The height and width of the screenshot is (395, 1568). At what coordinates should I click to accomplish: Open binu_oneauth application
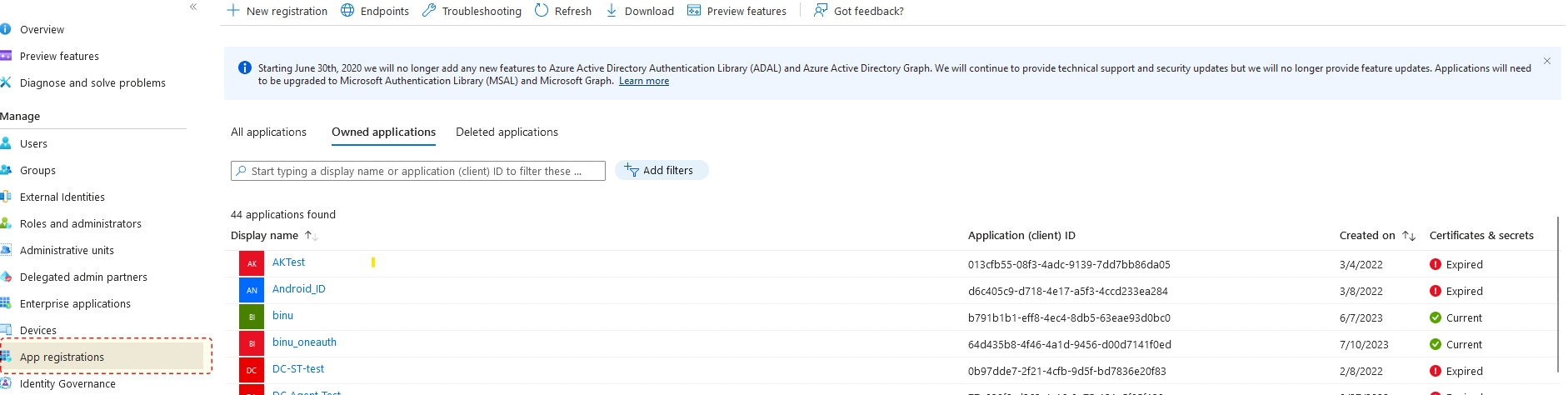point(304,342)
